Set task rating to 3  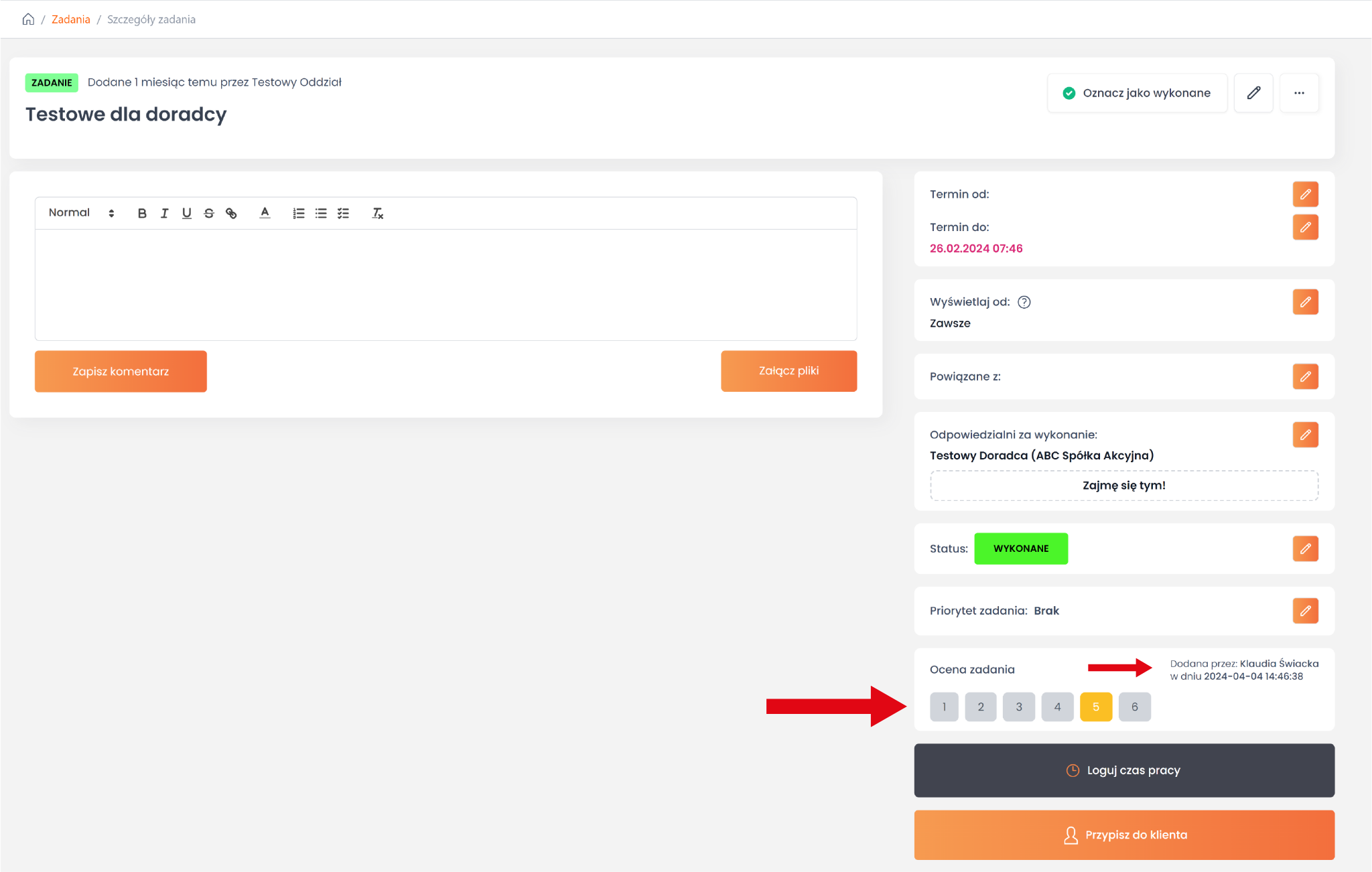[x=1018, y=707]
